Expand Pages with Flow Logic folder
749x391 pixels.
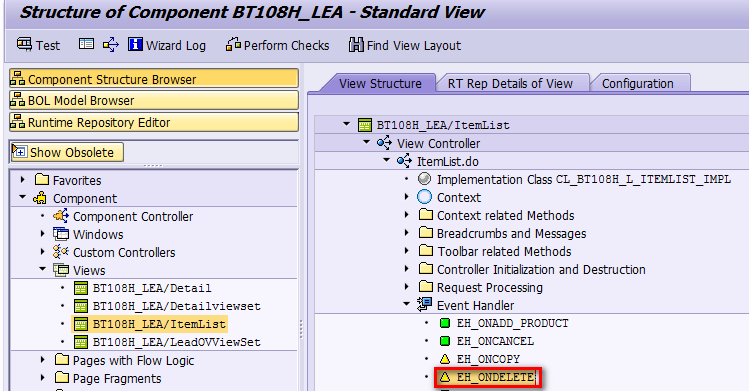(x=43, y=360)
